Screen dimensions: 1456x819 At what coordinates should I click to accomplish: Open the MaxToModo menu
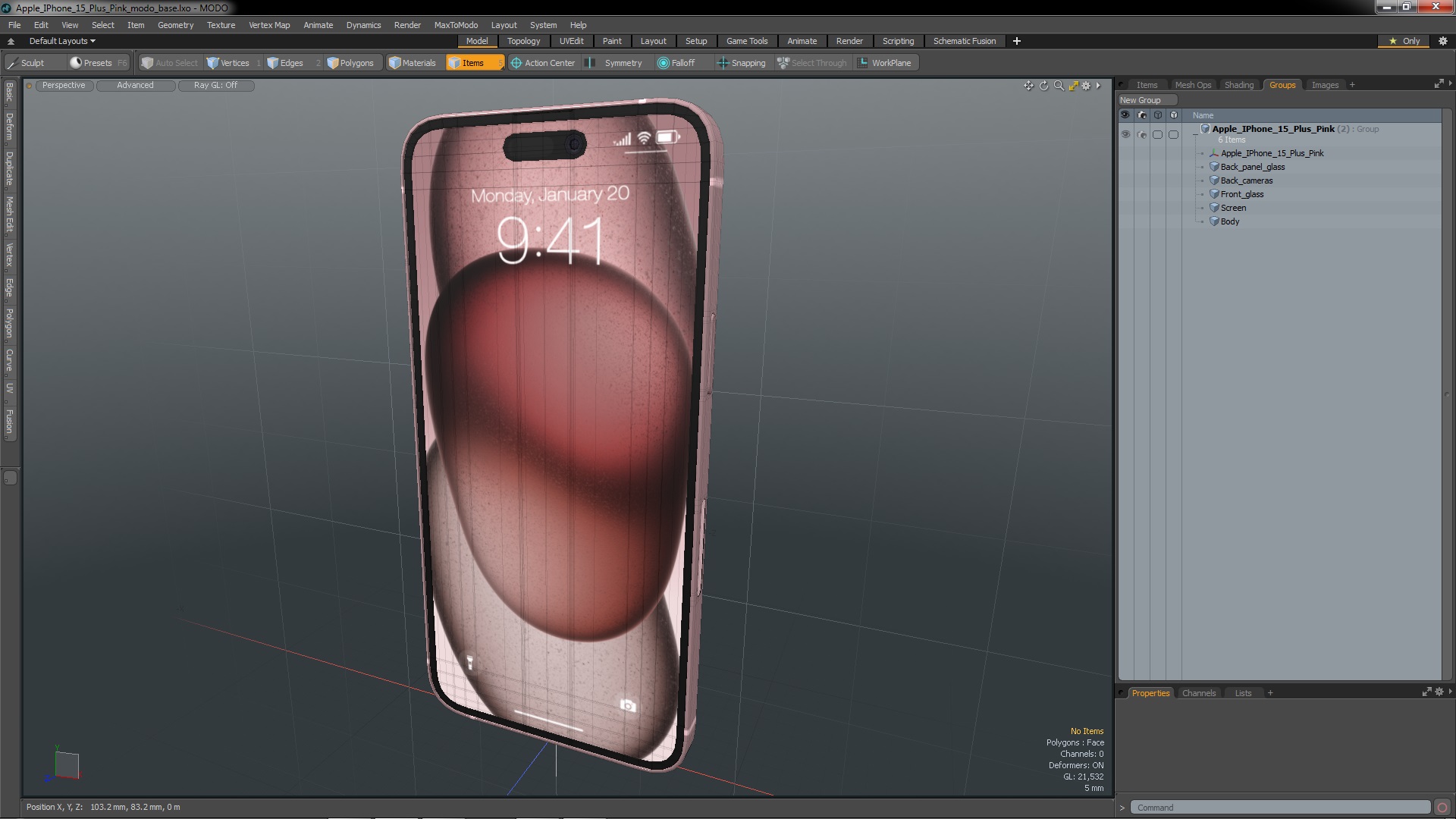[456, 25]
